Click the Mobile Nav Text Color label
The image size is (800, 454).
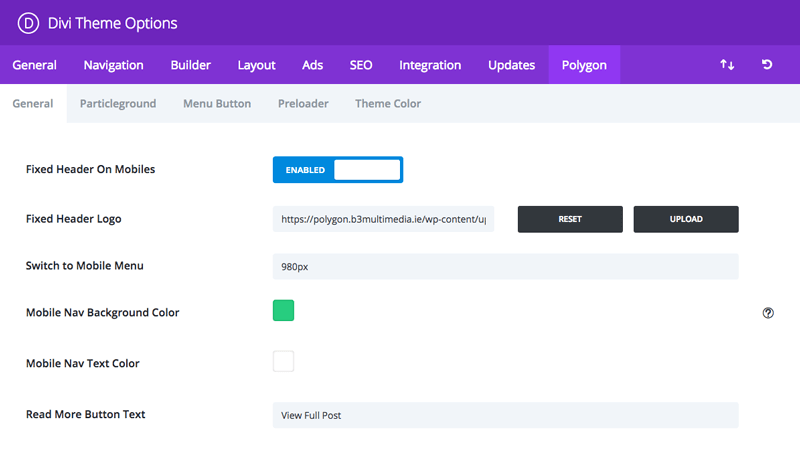click(x=83, y=363)
